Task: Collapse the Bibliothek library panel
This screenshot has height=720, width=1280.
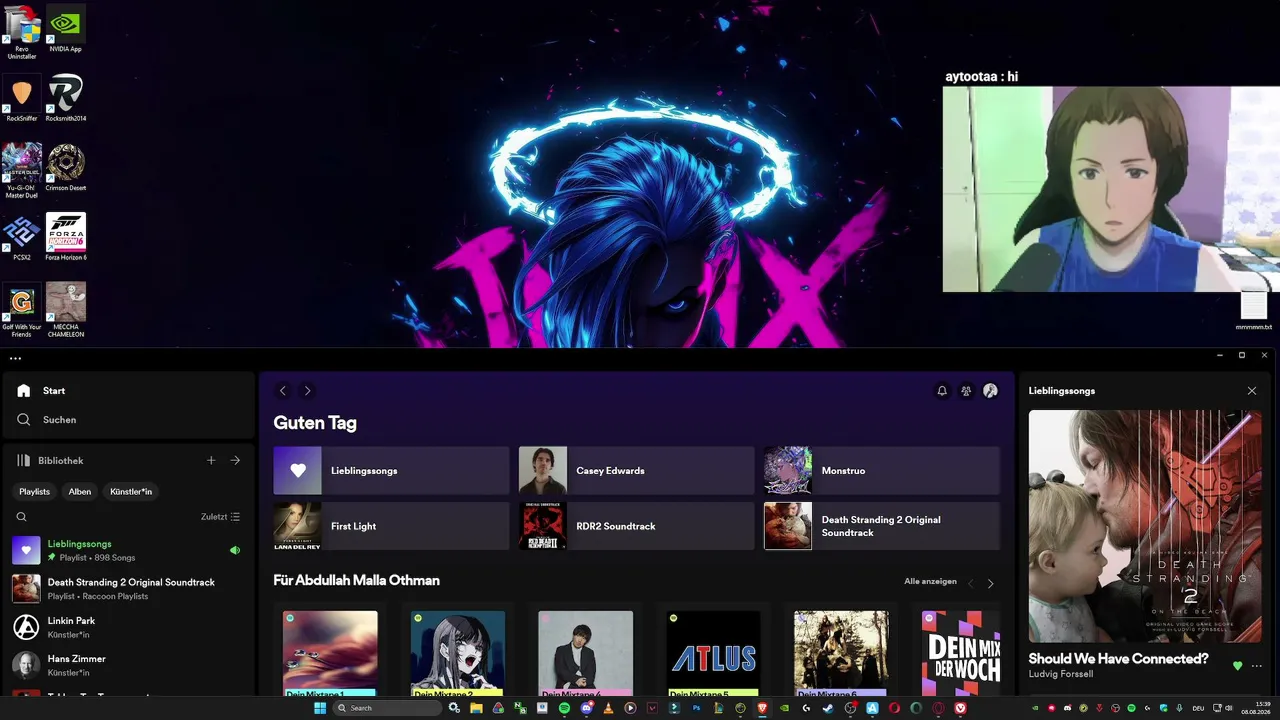Action: pos(50,461)
